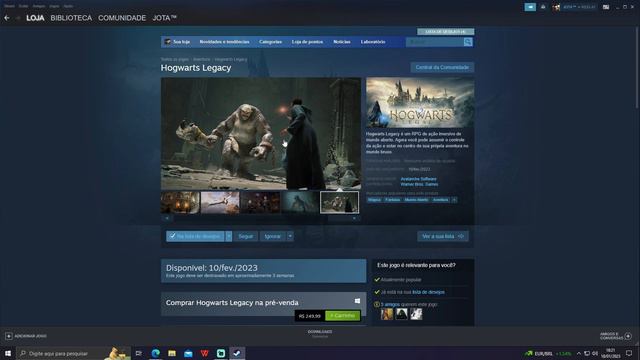Click the main troll screenshot
This screenshot has height=360, width=640.
click(x=261, y=133)
